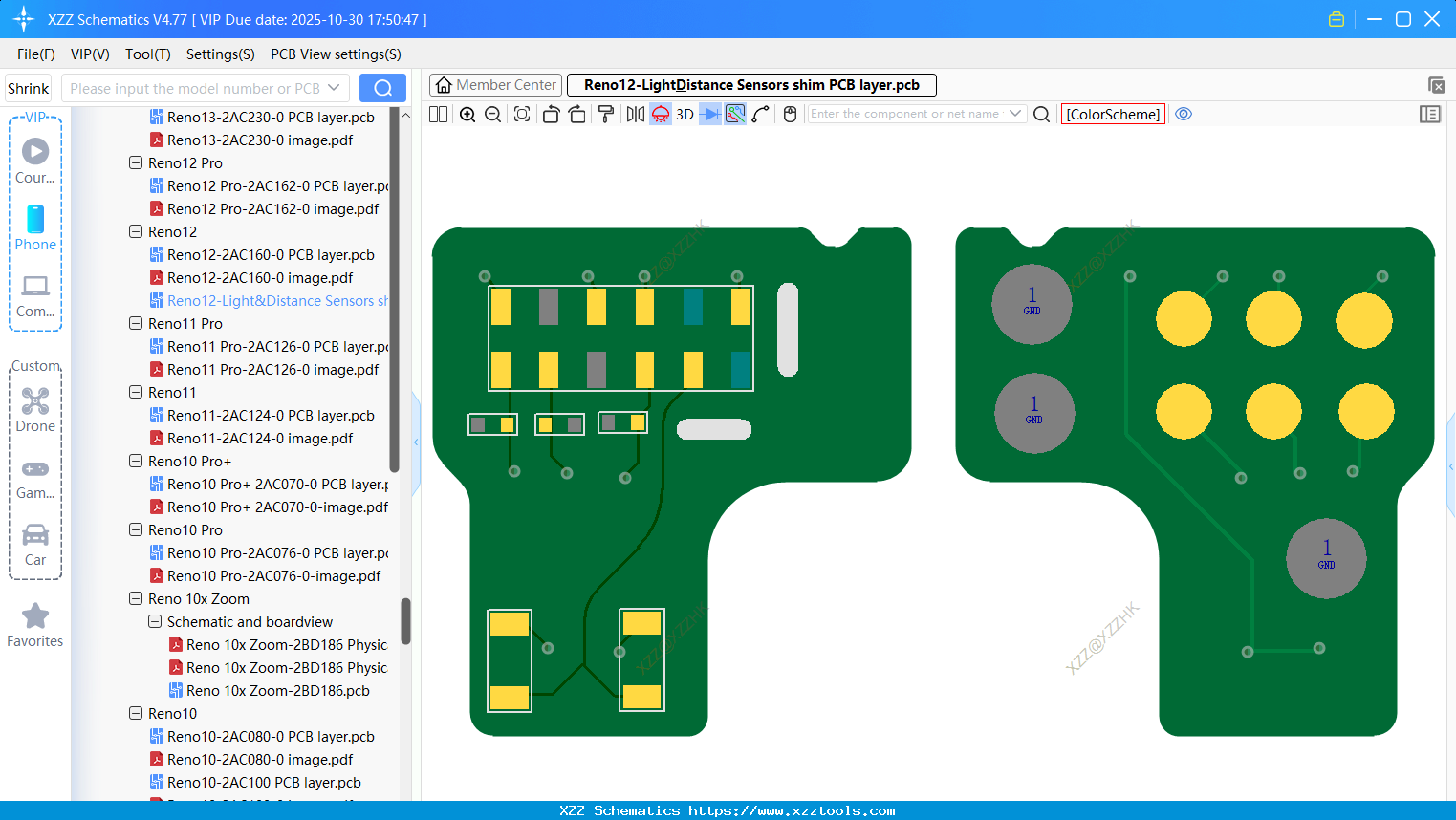Click the mouse settings icon
Image resolution: width=1456 pixels, height=820 pixels.
(790, 115)
